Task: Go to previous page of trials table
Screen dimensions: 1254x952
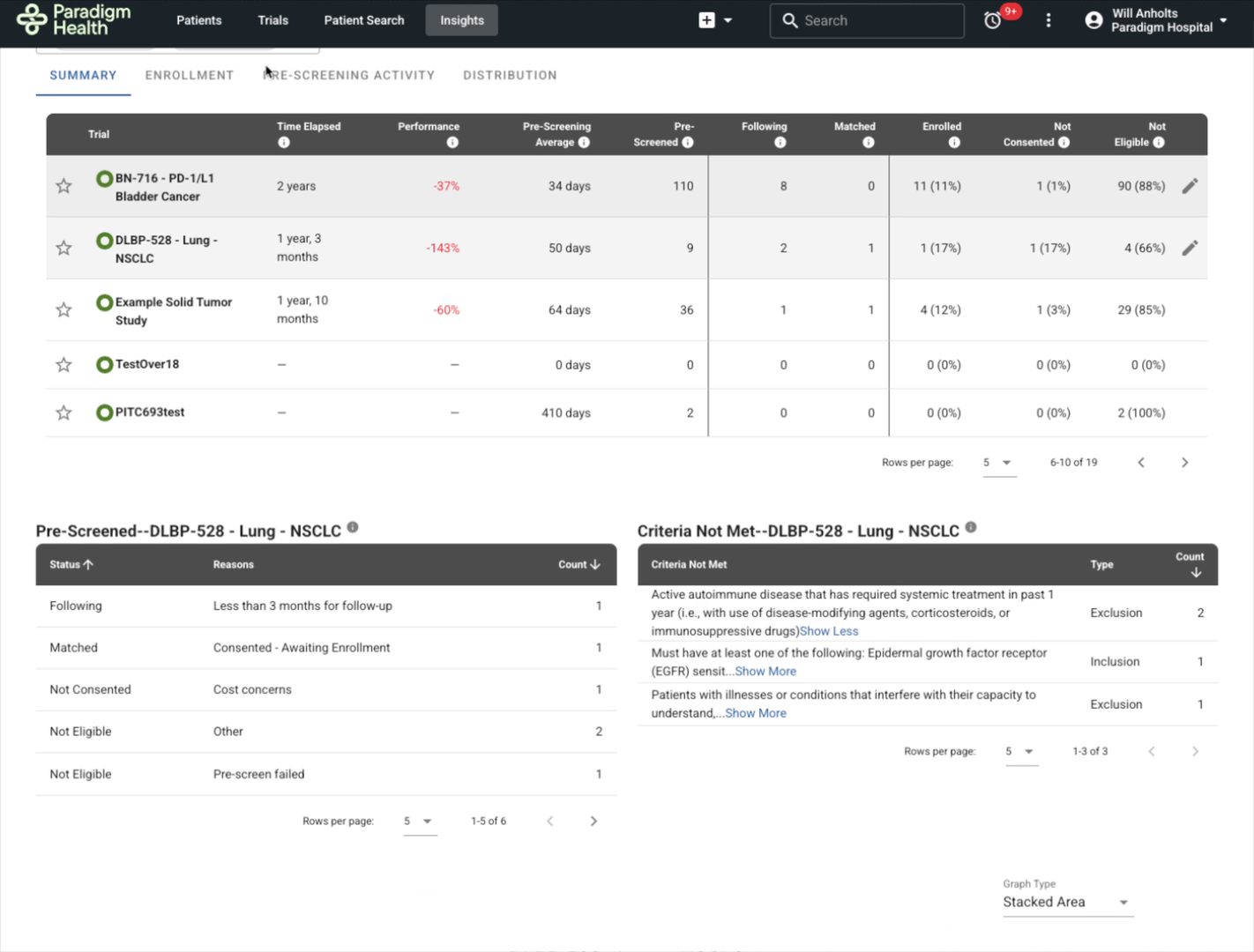Action: tap(1141, 462)
